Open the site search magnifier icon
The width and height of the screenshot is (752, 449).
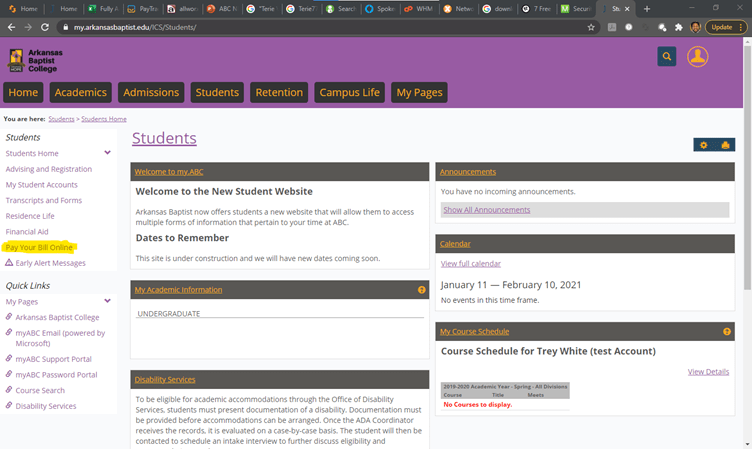point(667,57)
